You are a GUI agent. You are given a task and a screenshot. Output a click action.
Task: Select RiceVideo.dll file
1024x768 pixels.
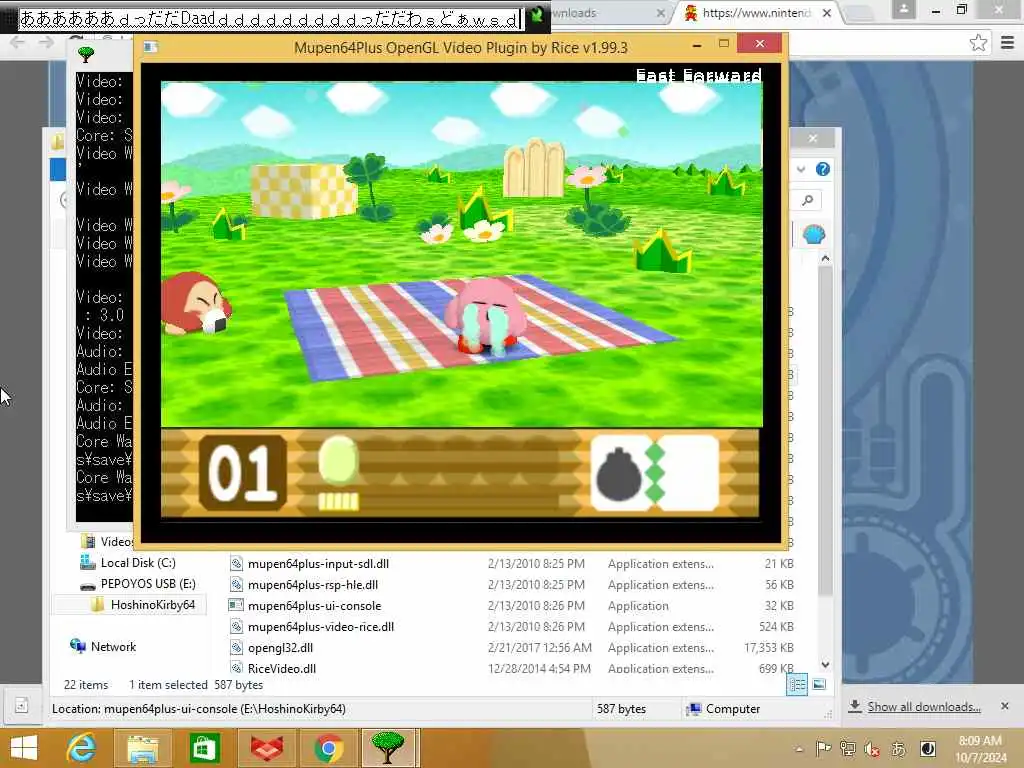pyautogui.click(x=281, y=668)
